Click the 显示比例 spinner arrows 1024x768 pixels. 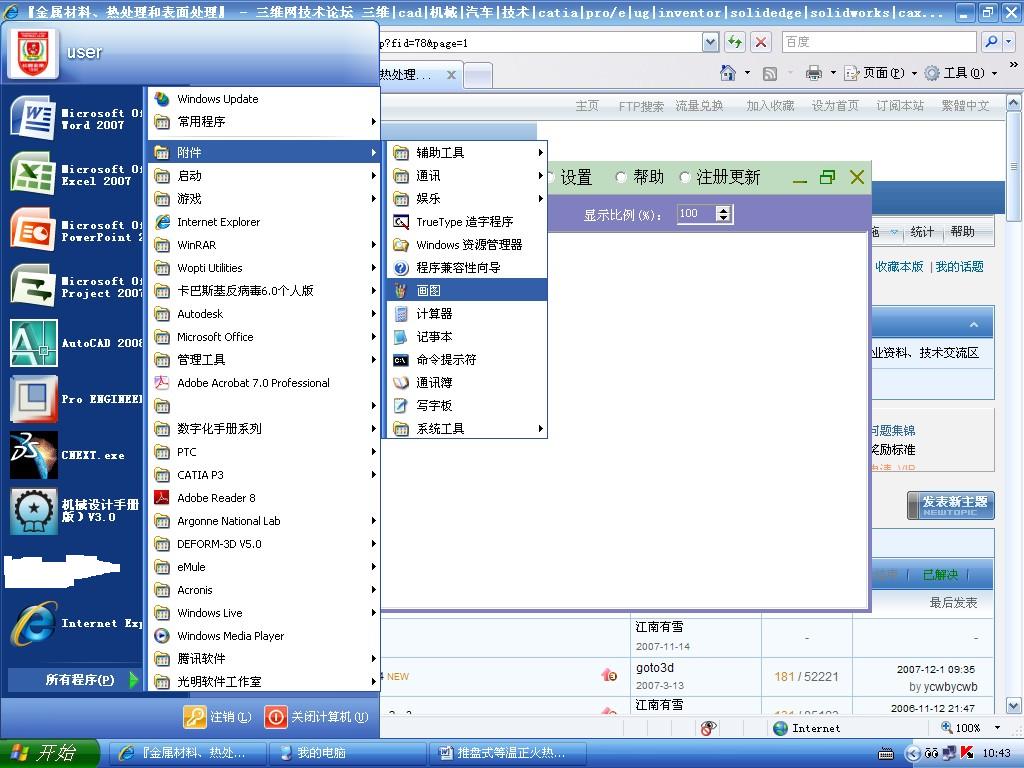[723, 214]
